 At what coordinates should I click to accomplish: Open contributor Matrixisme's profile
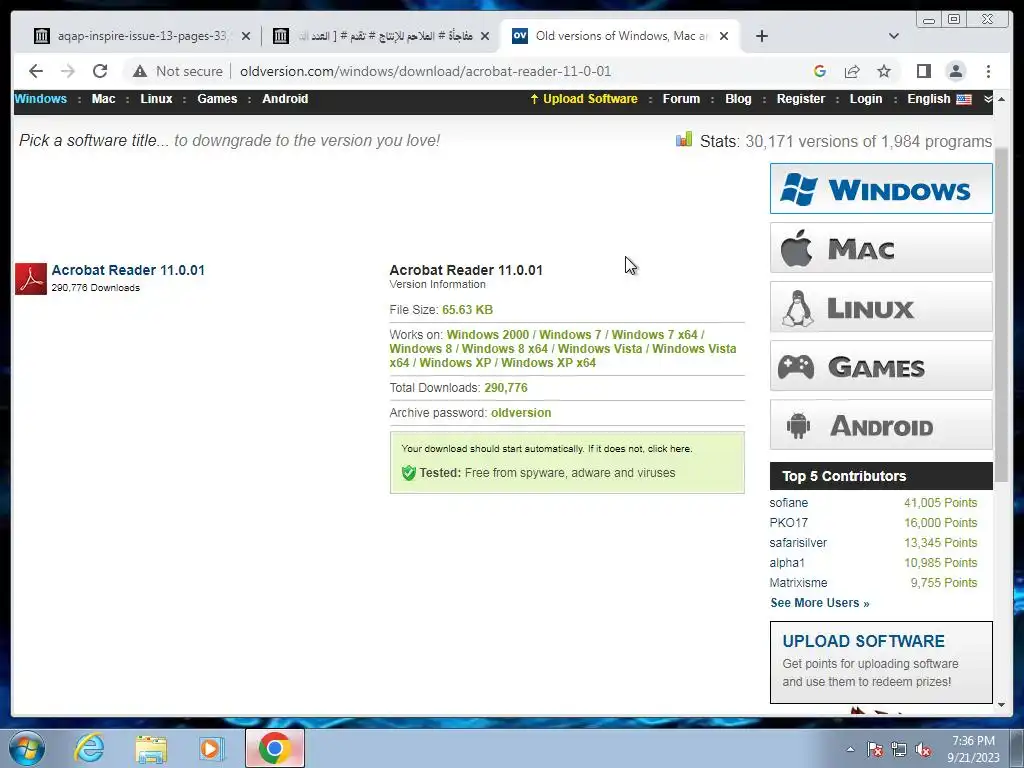point(798,583)
